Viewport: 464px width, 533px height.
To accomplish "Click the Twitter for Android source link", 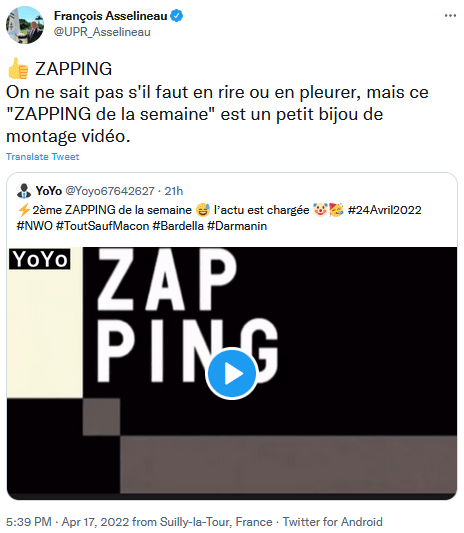I will 332,522.
